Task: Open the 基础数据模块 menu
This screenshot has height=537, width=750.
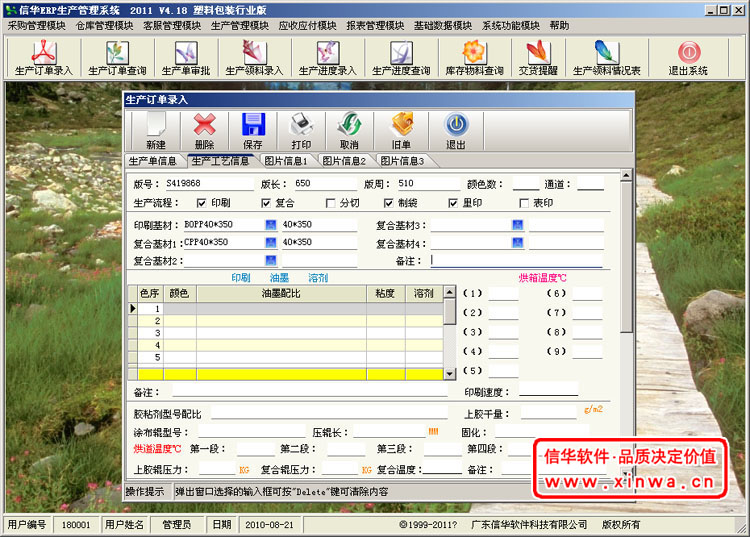Action: click(443, 25)
